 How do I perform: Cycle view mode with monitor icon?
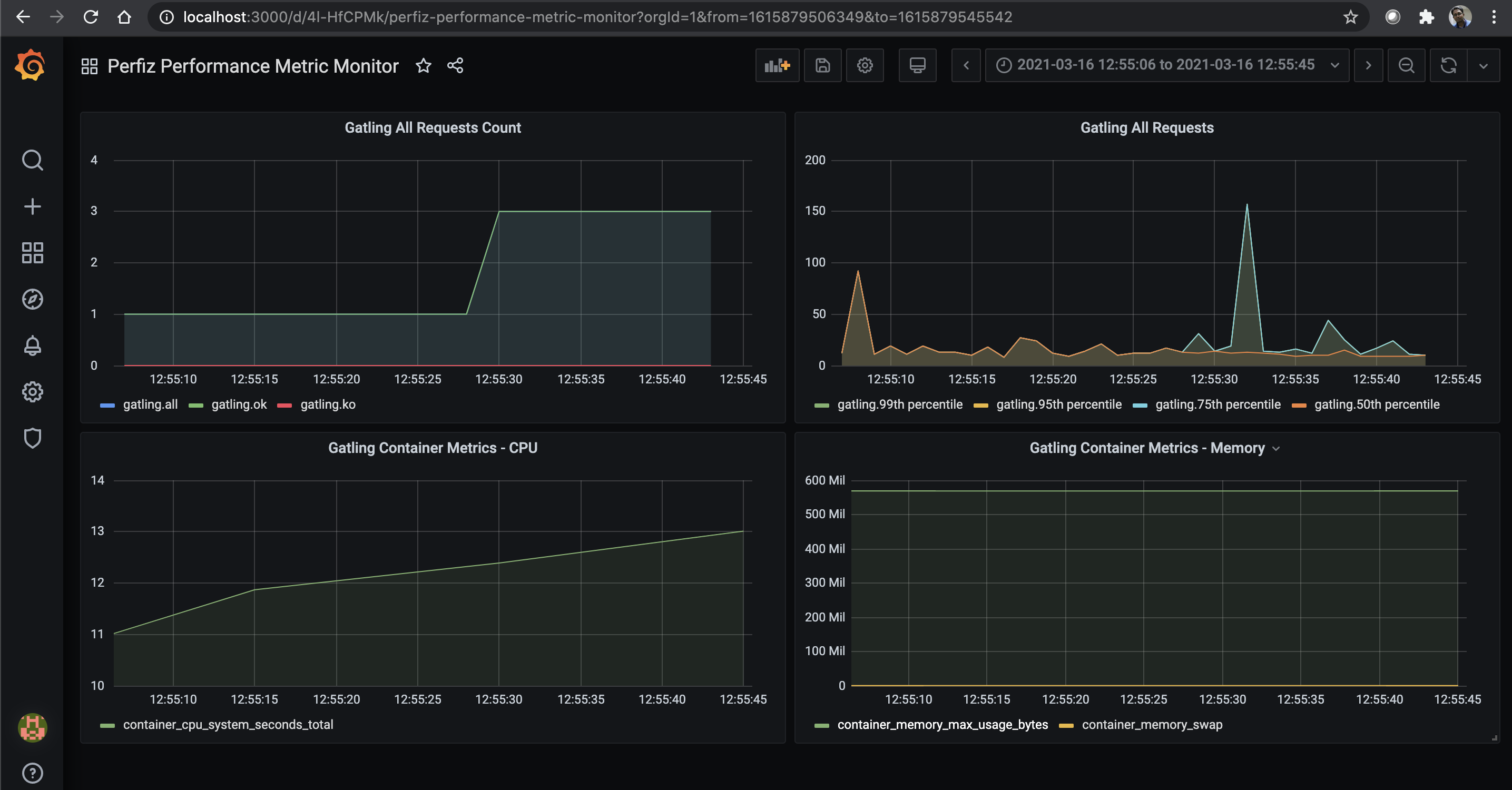[917, 65]
